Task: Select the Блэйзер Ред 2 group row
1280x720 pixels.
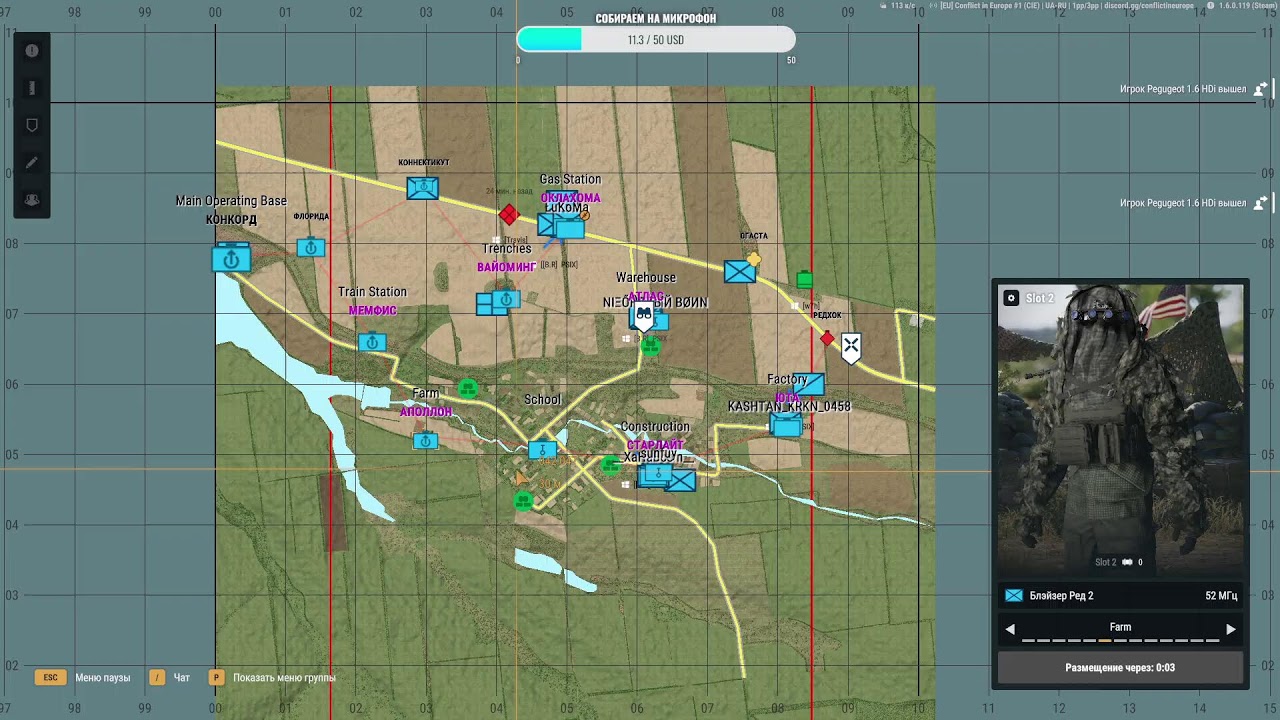Action: (x=1120, y=595)
